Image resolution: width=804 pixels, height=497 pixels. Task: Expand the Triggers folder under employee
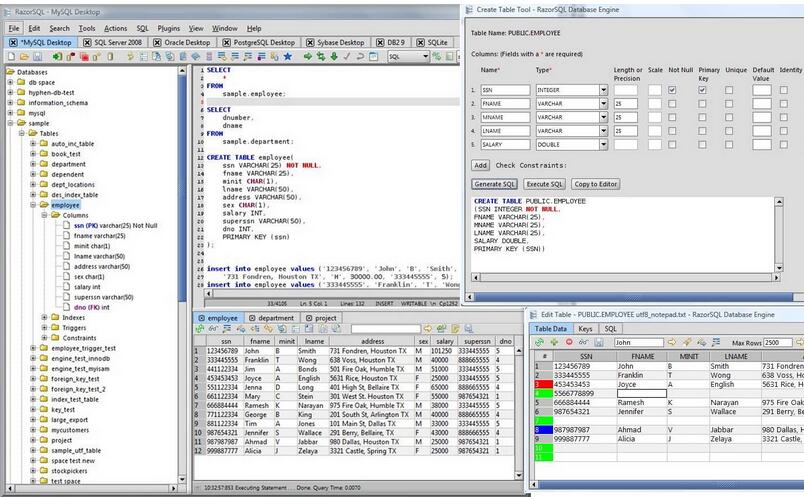pyautogui.click(x=44, y=328)
